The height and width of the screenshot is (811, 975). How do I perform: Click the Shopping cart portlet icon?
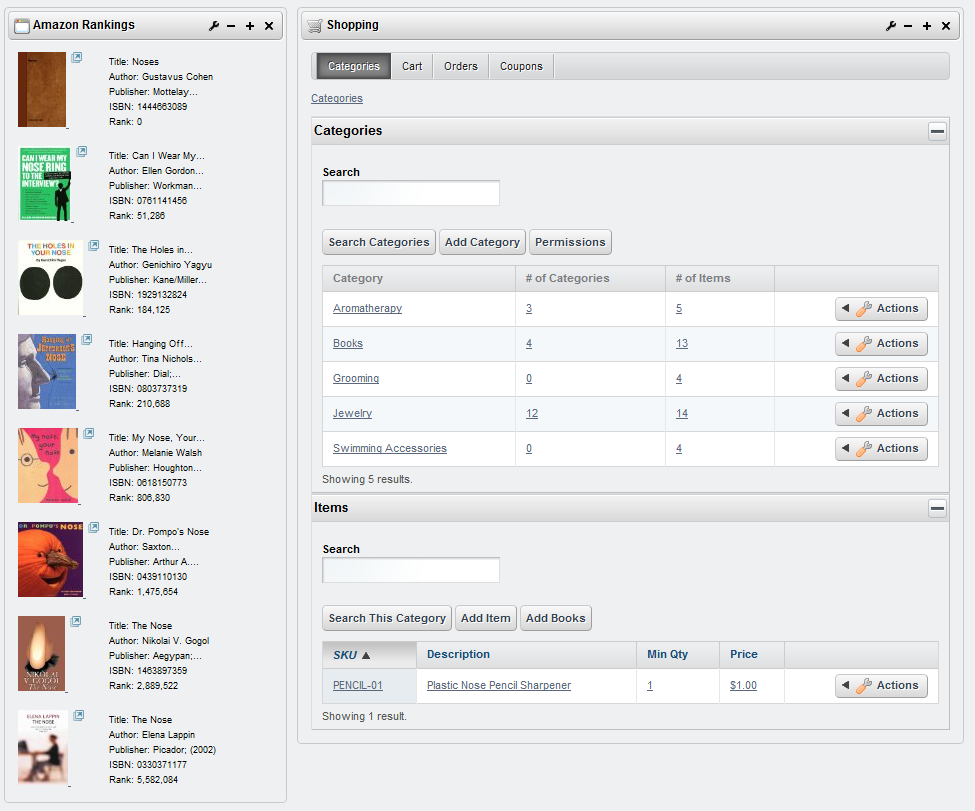(x=315, y=25)
